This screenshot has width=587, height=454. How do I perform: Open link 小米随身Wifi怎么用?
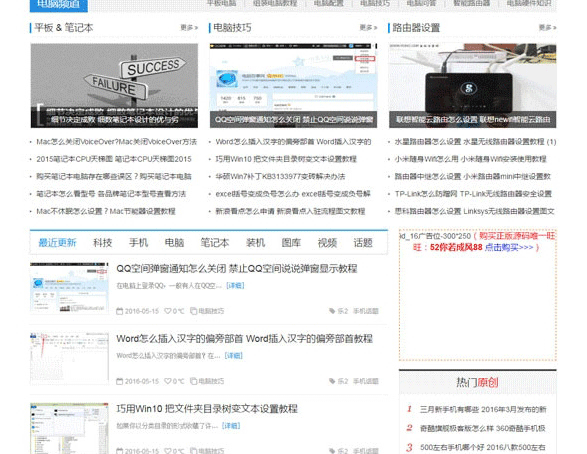tap(471, 159)
